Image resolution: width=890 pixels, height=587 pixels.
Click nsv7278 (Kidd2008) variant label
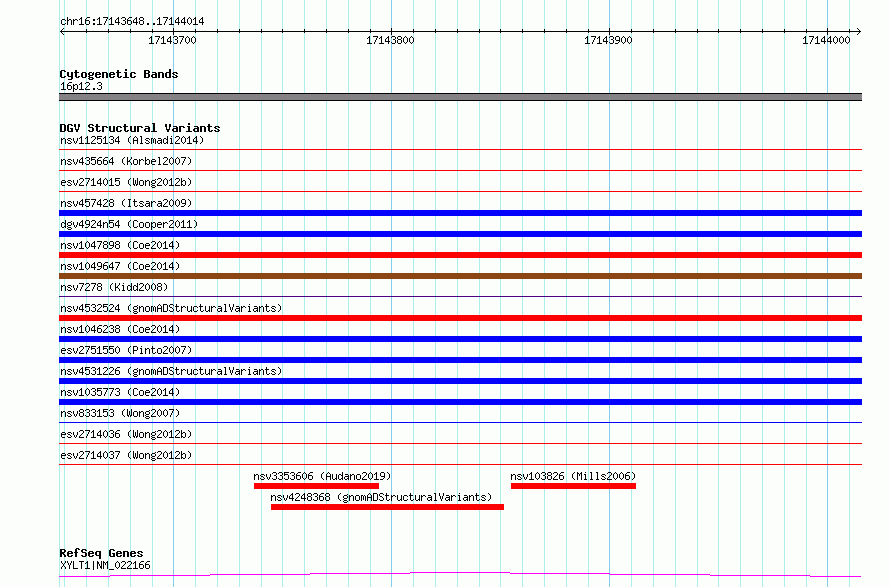click(x=114, y=287)
